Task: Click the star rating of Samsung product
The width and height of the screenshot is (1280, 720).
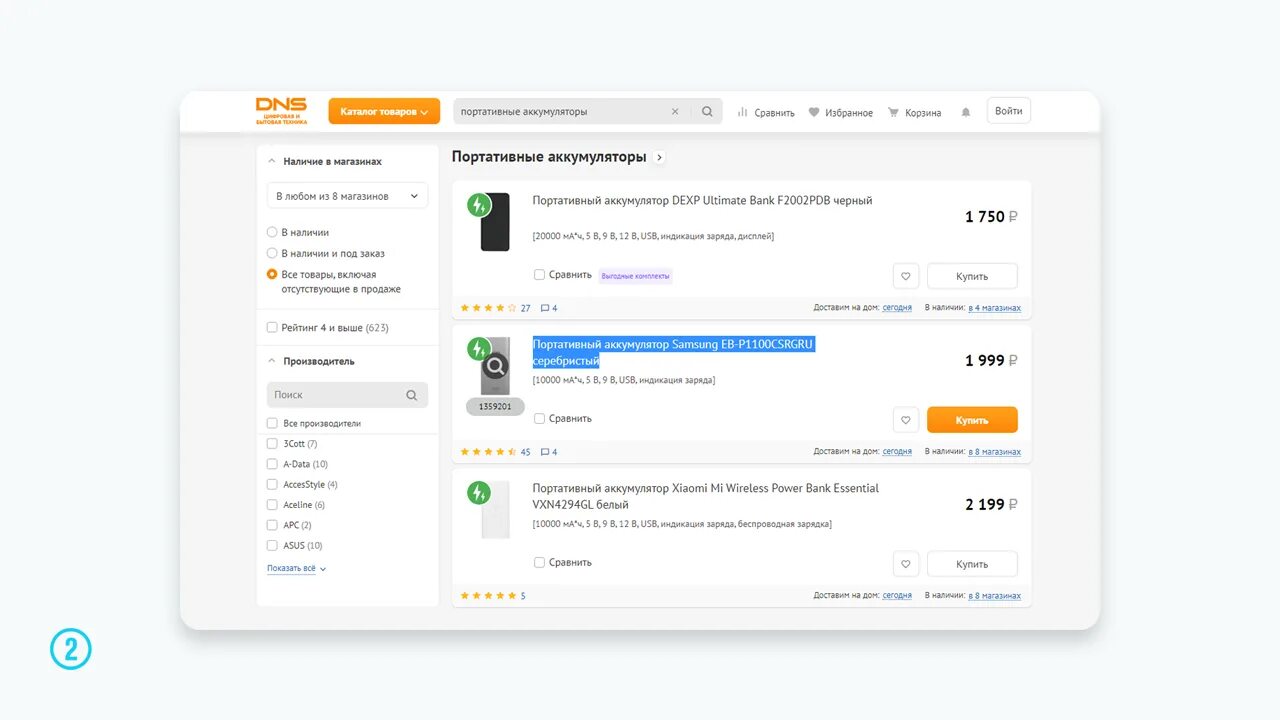Action: click(488, 452)
